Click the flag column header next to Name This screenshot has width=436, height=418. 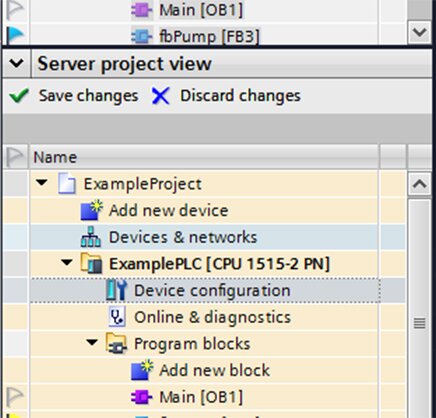(15, 157)
